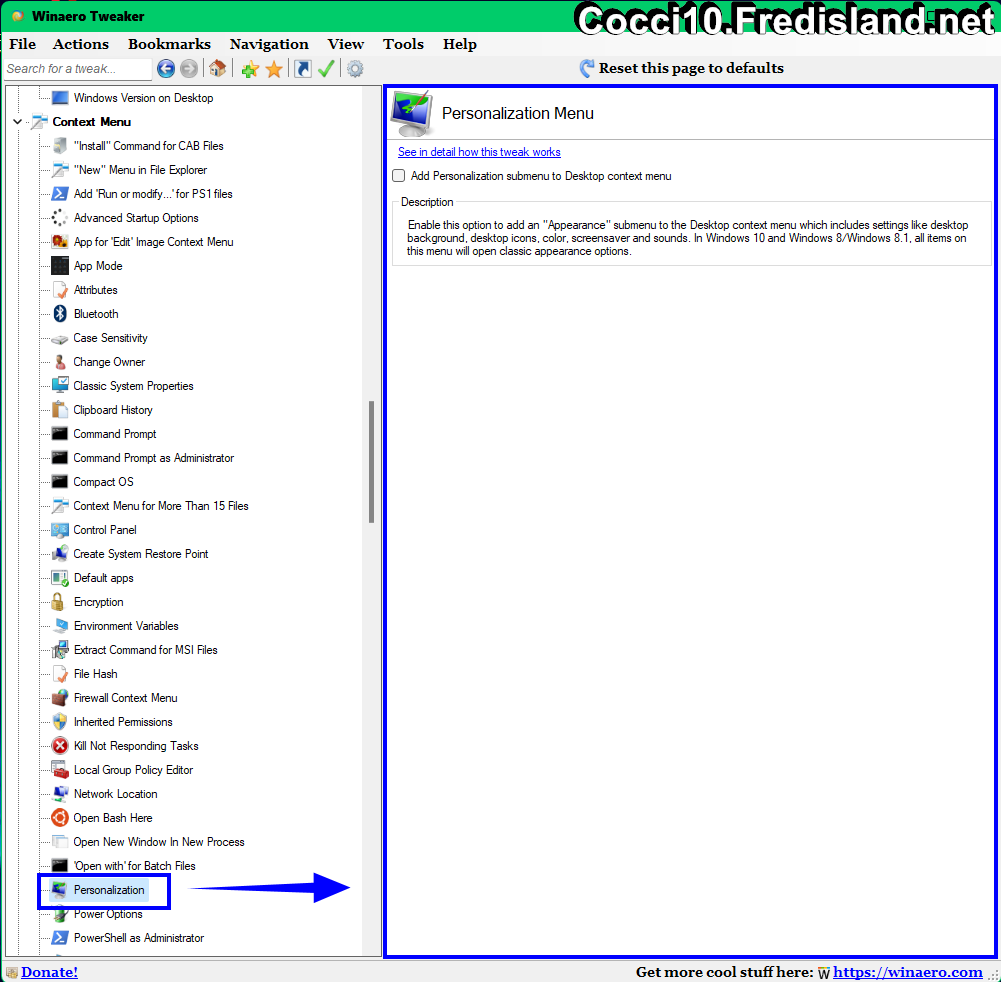Select "Install" Command for CAB Files

(149, 146)
